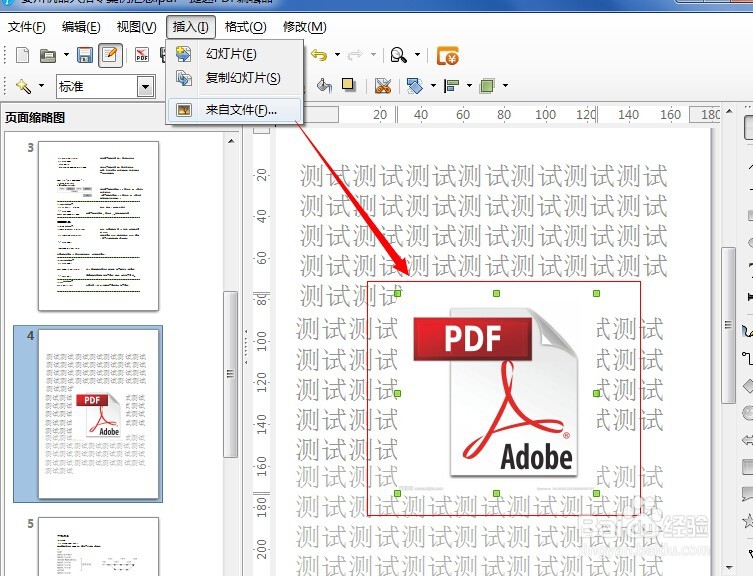The width and height of the screenshot is (753, 576).
Task: Choose 幻灯片(E) from the insert menu
Action: (x=235, y=54)
